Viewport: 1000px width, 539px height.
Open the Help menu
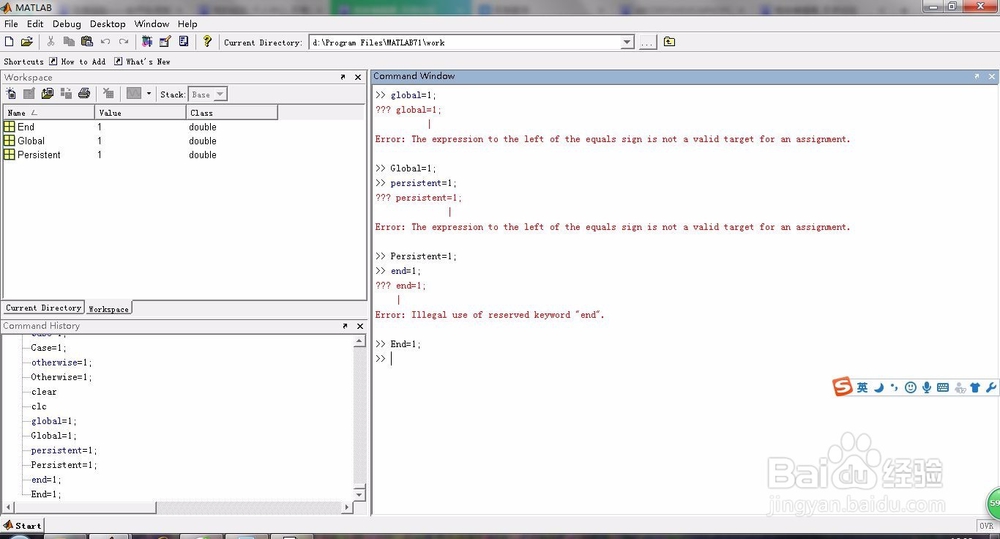pos(187,24)
